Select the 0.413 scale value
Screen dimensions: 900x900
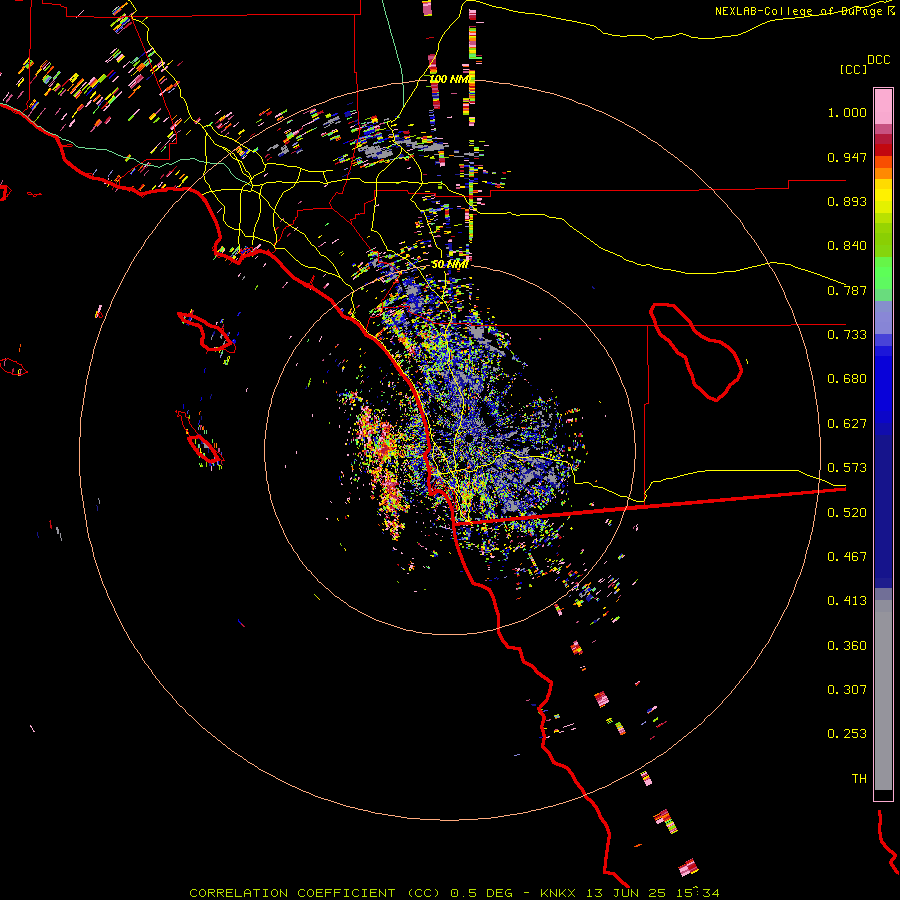pos(847,601)
